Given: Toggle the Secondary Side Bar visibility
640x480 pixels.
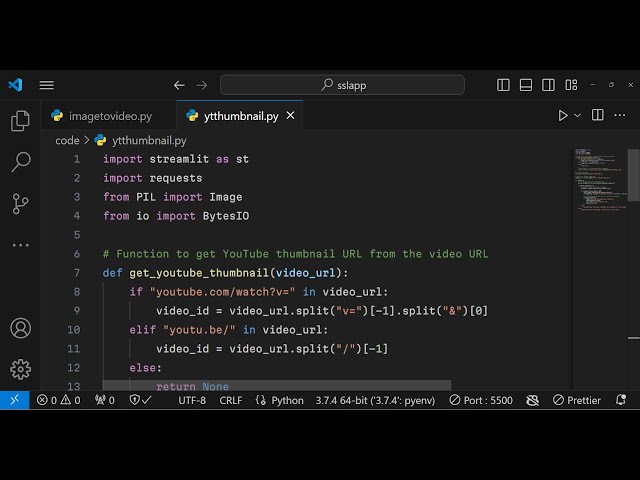Looking at the screenshot, I should (547, 85).
